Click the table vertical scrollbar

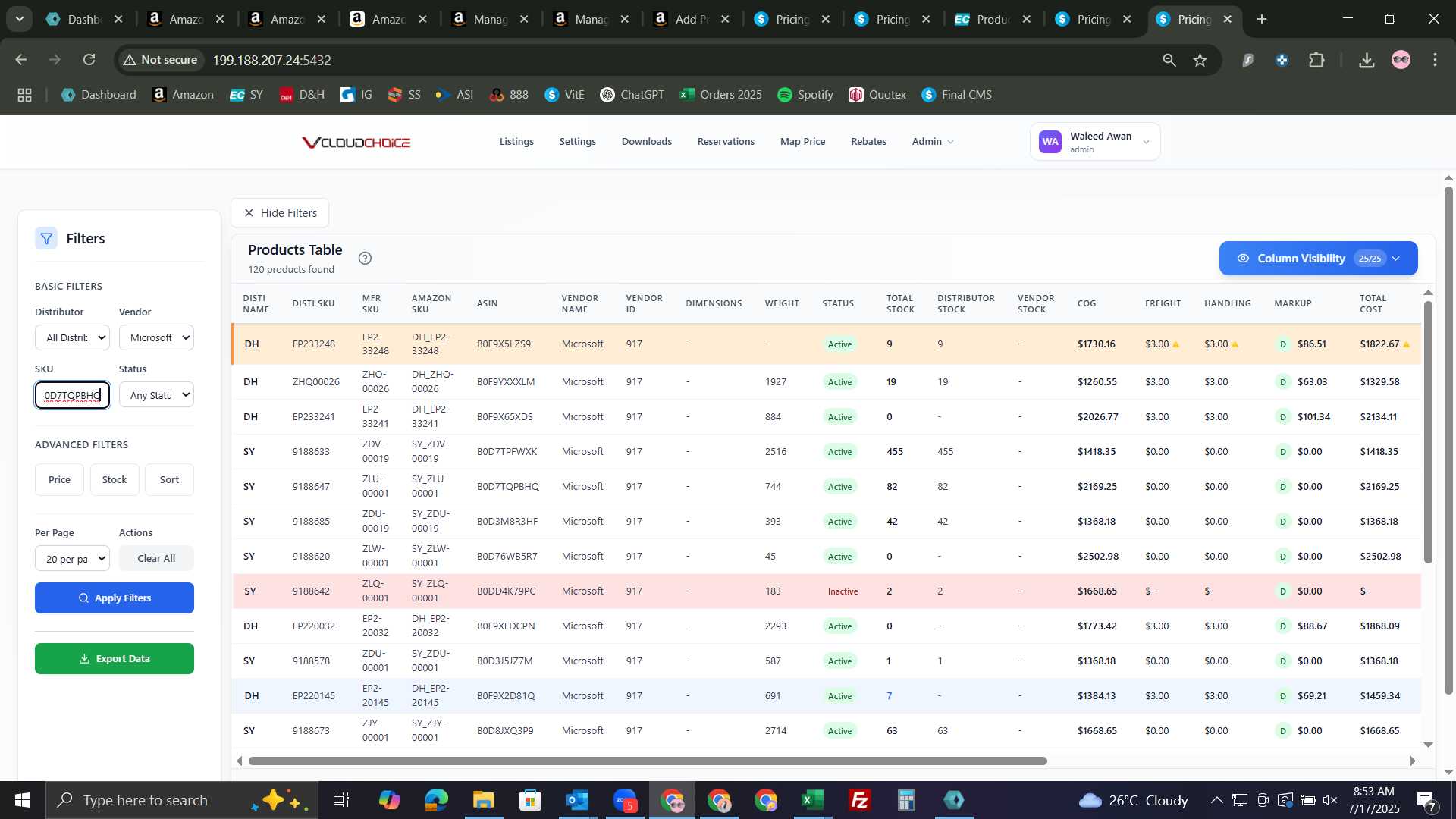pos(1428,432)
